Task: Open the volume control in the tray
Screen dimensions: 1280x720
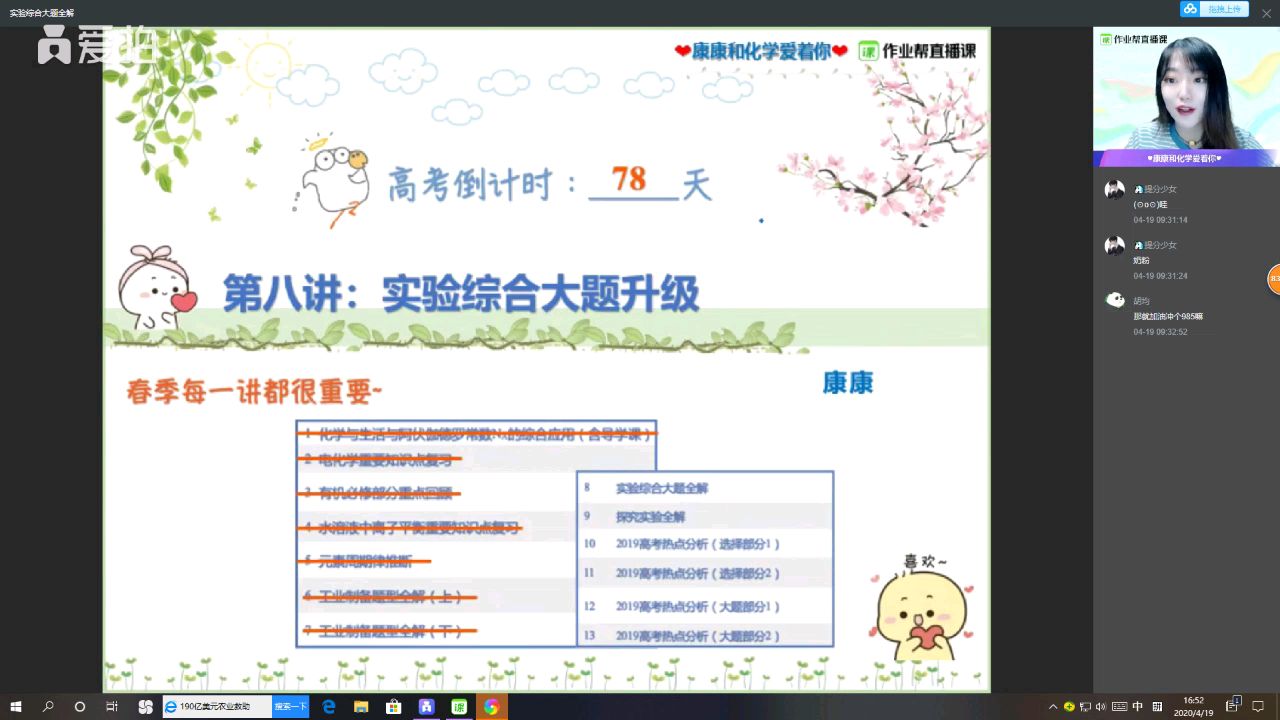Action: (1101, 707)
